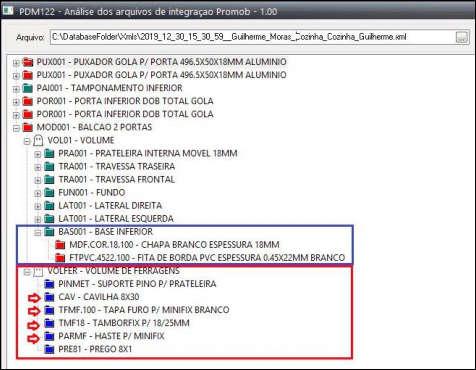
Task: Click the blue folder icon of CAV
Action: (49, 297)
